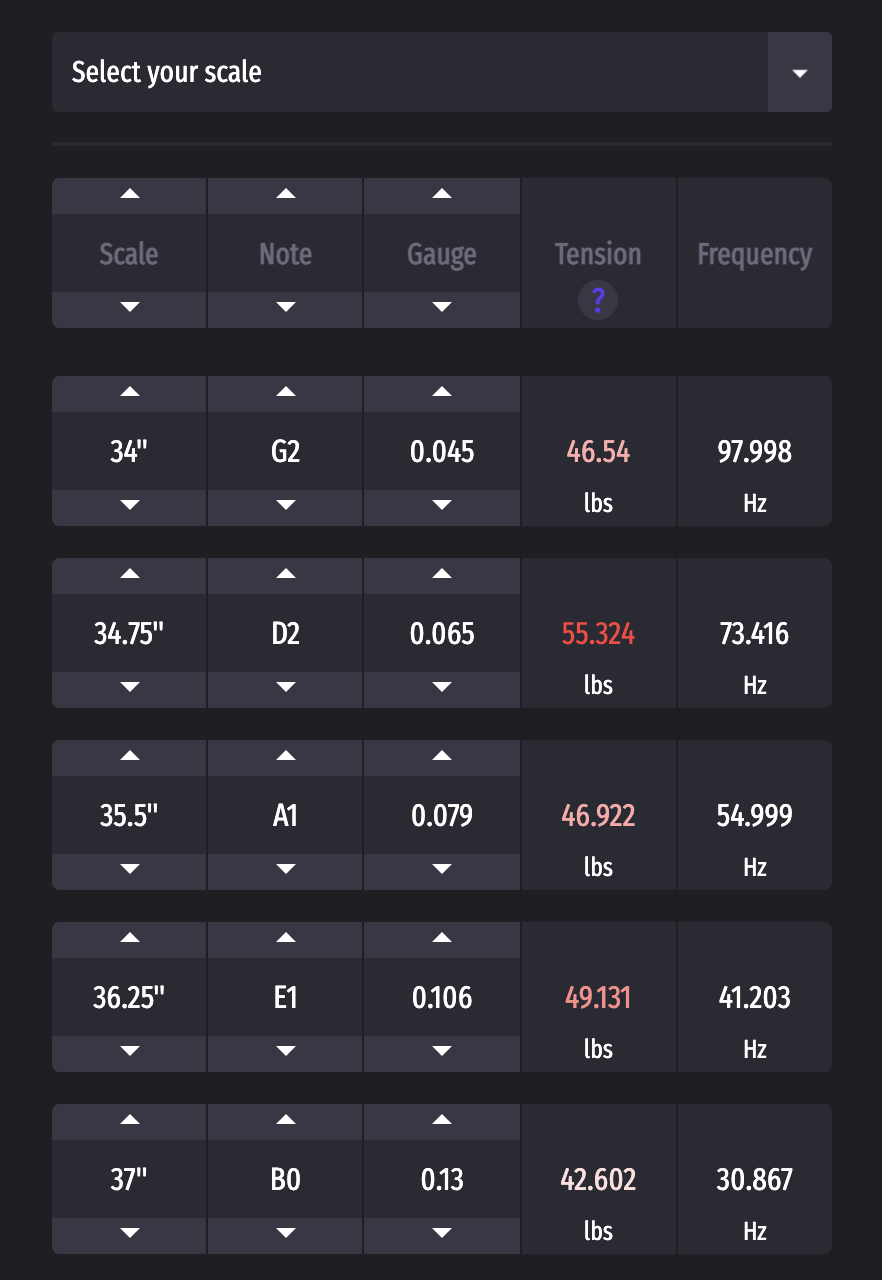The image size is (882, 1280).
Task: Raise the E1 note up arrow
Action: click(285, 939)
